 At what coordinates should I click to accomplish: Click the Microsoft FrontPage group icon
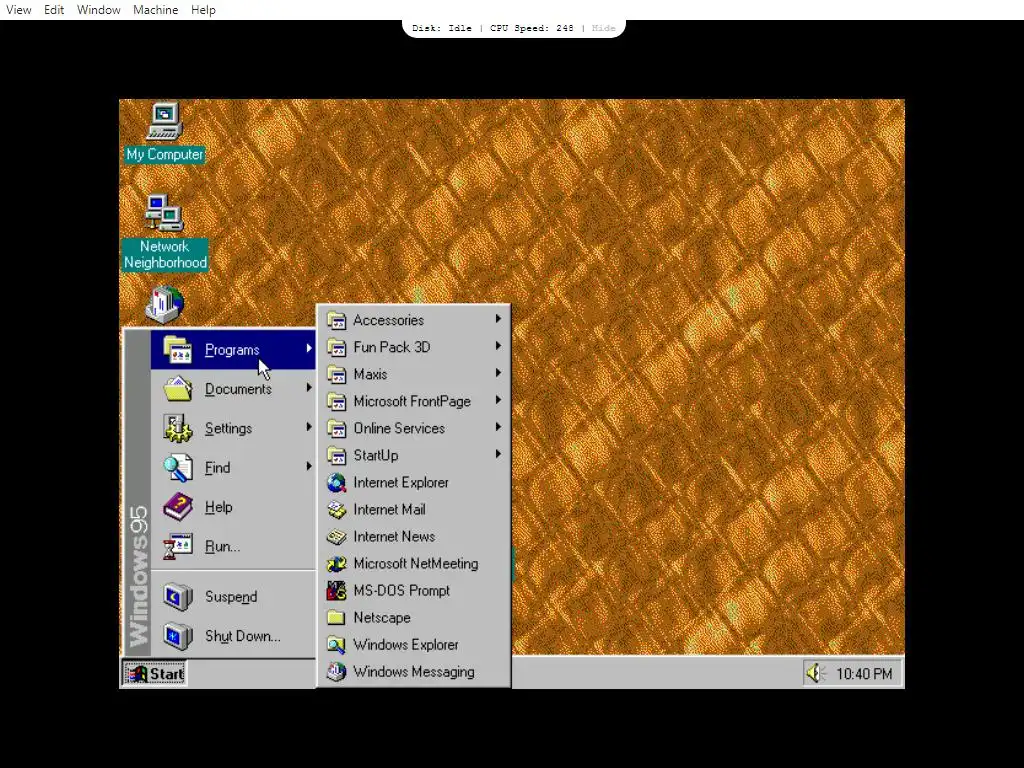click(336, 402)
